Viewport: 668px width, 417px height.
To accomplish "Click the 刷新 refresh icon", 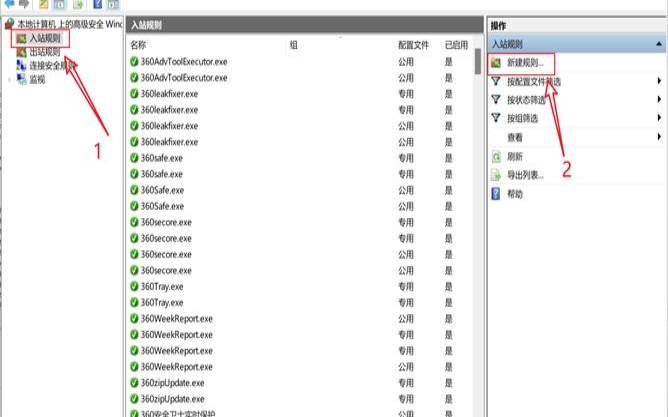I will click(x=495, y=156).
